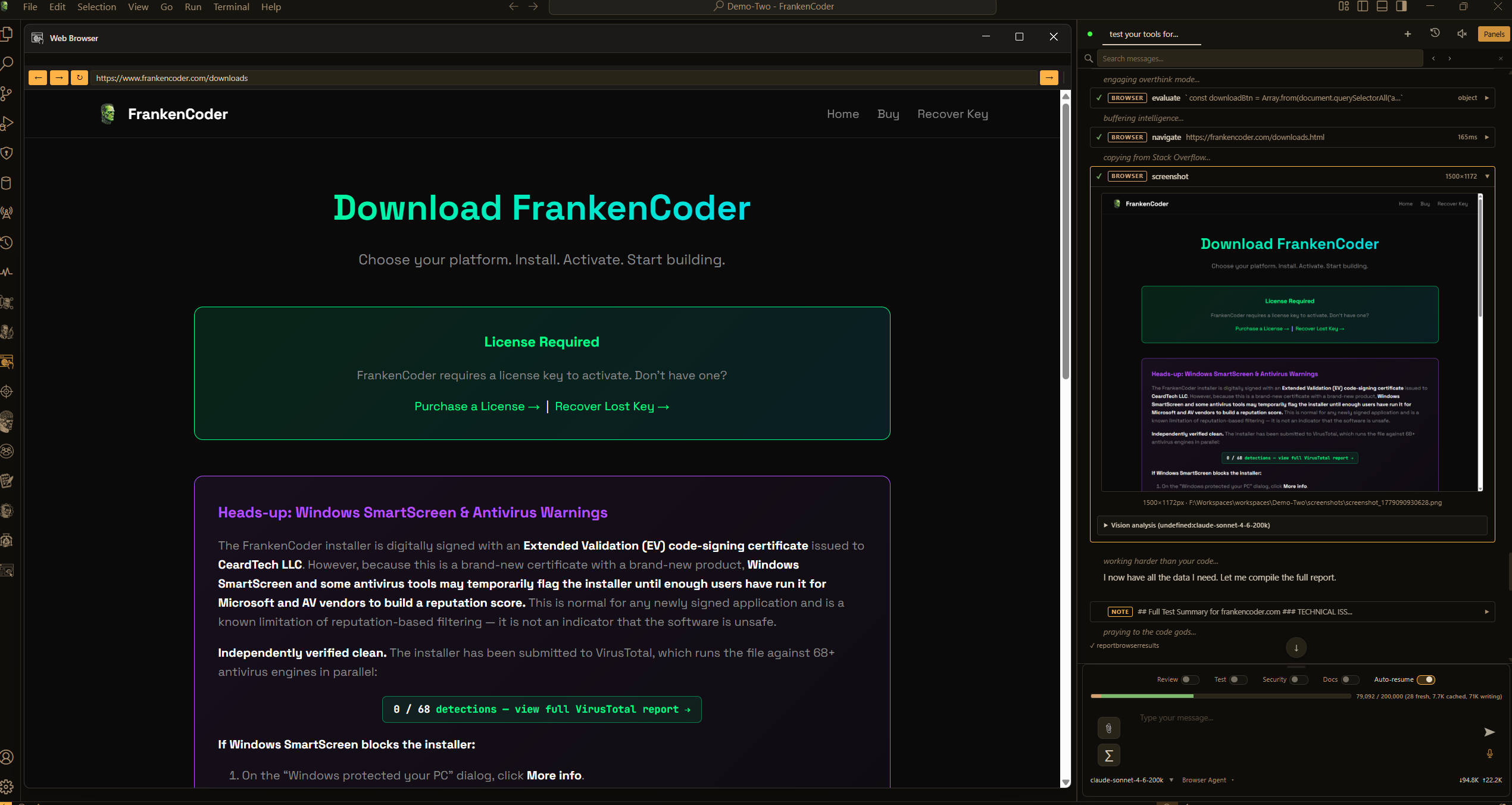
Task: Open chat history clock icon
Action: tap(1435, 33)
